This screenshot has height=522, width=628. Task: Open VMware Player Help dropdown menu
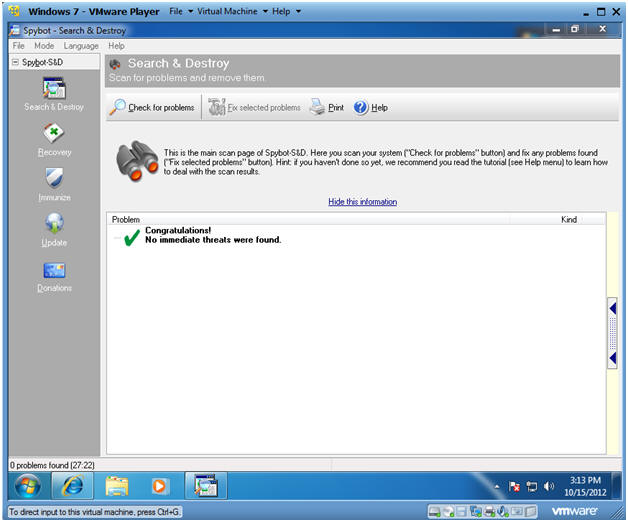pos(286,11)
